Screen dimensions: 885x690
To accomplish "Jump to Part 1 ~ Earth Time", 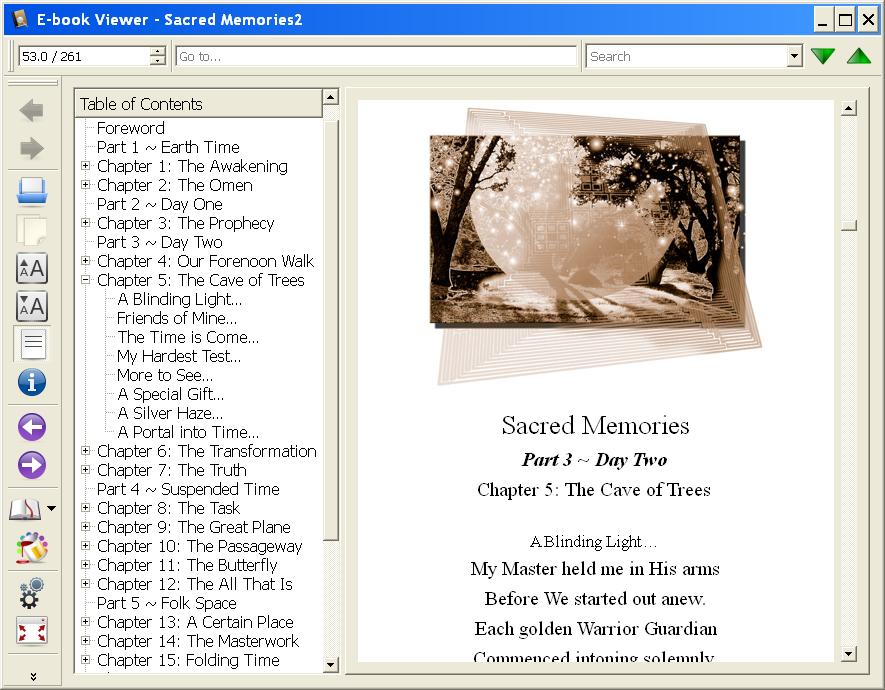I will tap(168, 147).
